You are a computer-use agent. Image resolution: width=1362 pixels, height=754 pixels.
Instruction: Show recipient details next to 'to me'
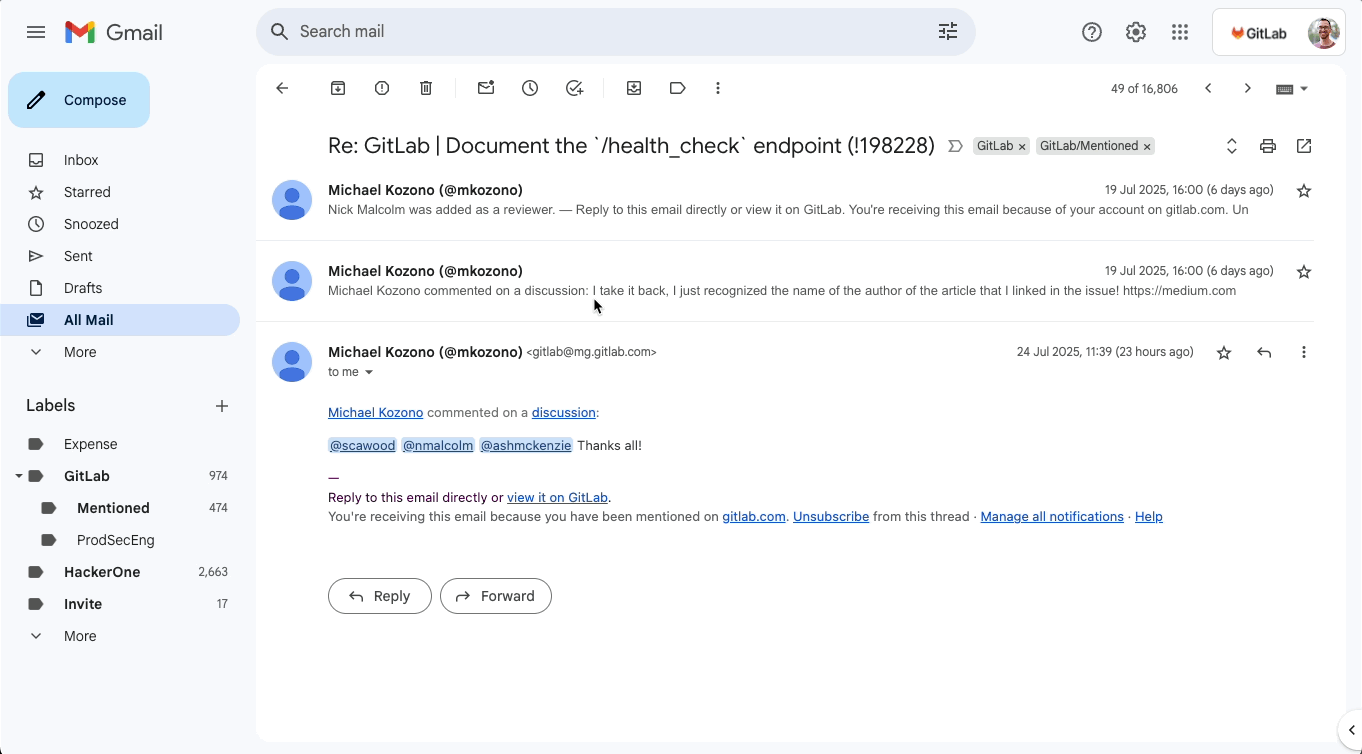pyautogui.click(x=369, y=372)
